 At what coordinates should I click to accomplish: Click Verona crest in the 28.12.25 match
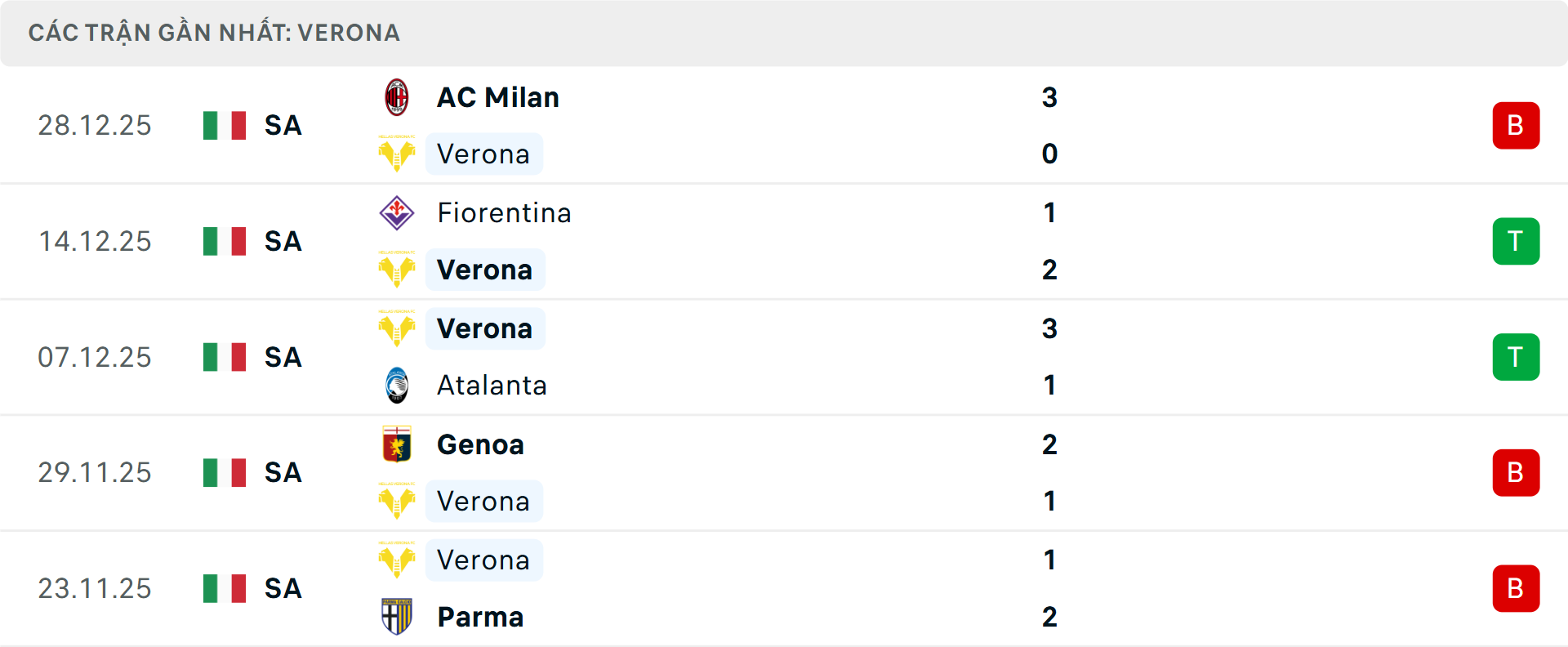[397, 154]
